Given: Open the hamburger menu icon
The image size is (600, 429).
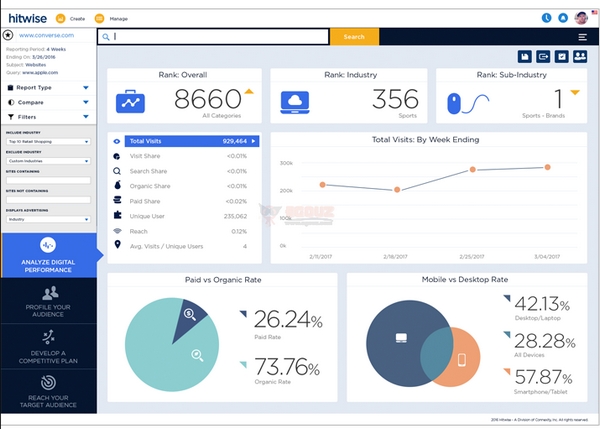Looking at the screenshot, I should point(582,37).
